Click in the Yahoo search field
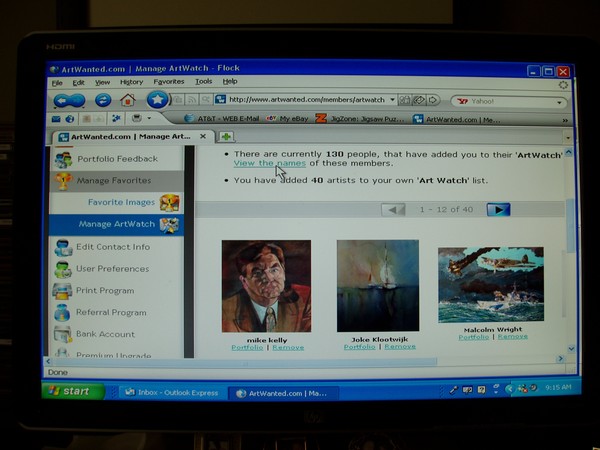The image size is (600, 450). (511, 102)
